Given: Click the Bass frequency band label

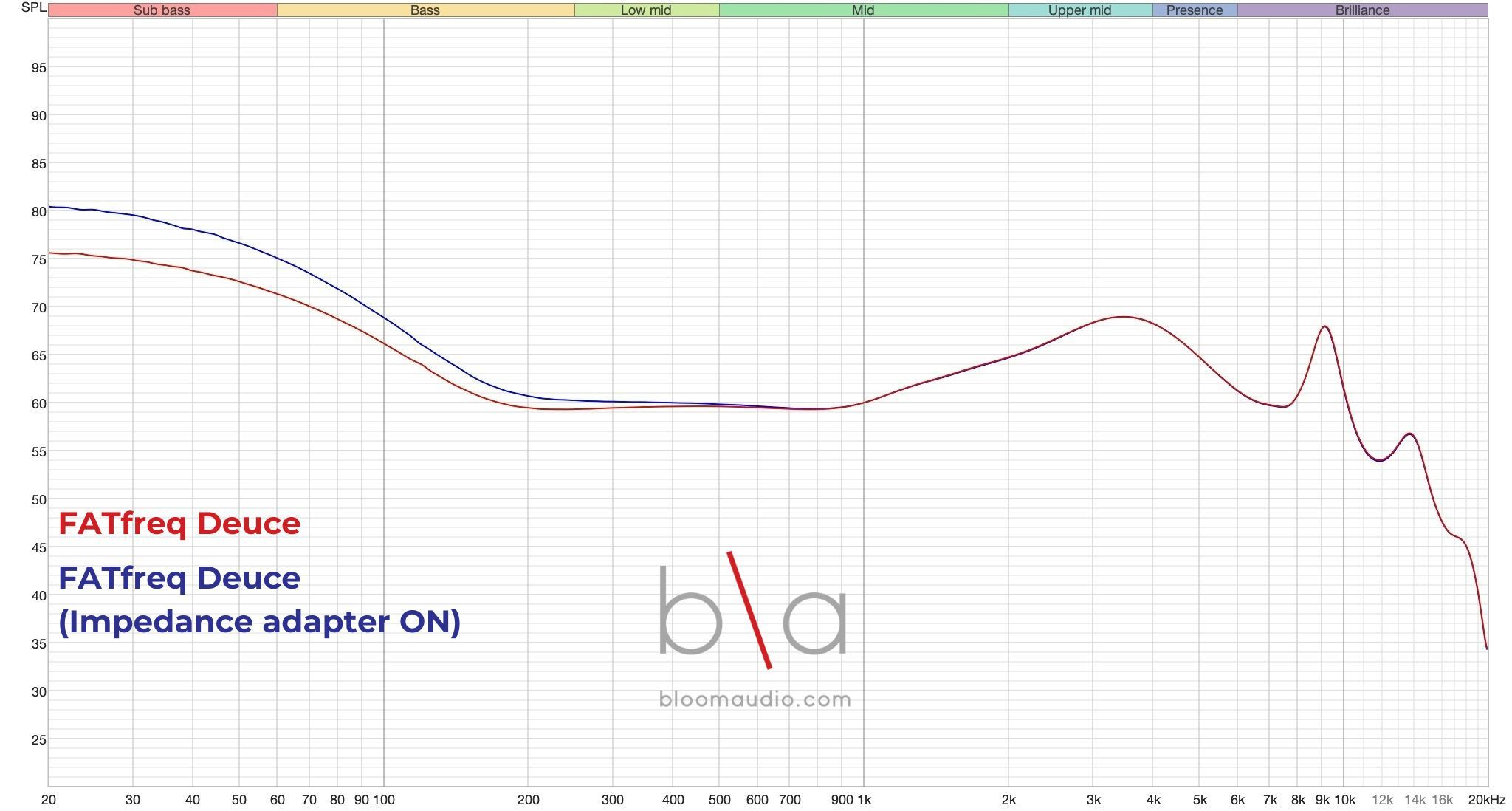Looking at the screenshot, I should 425,10.
